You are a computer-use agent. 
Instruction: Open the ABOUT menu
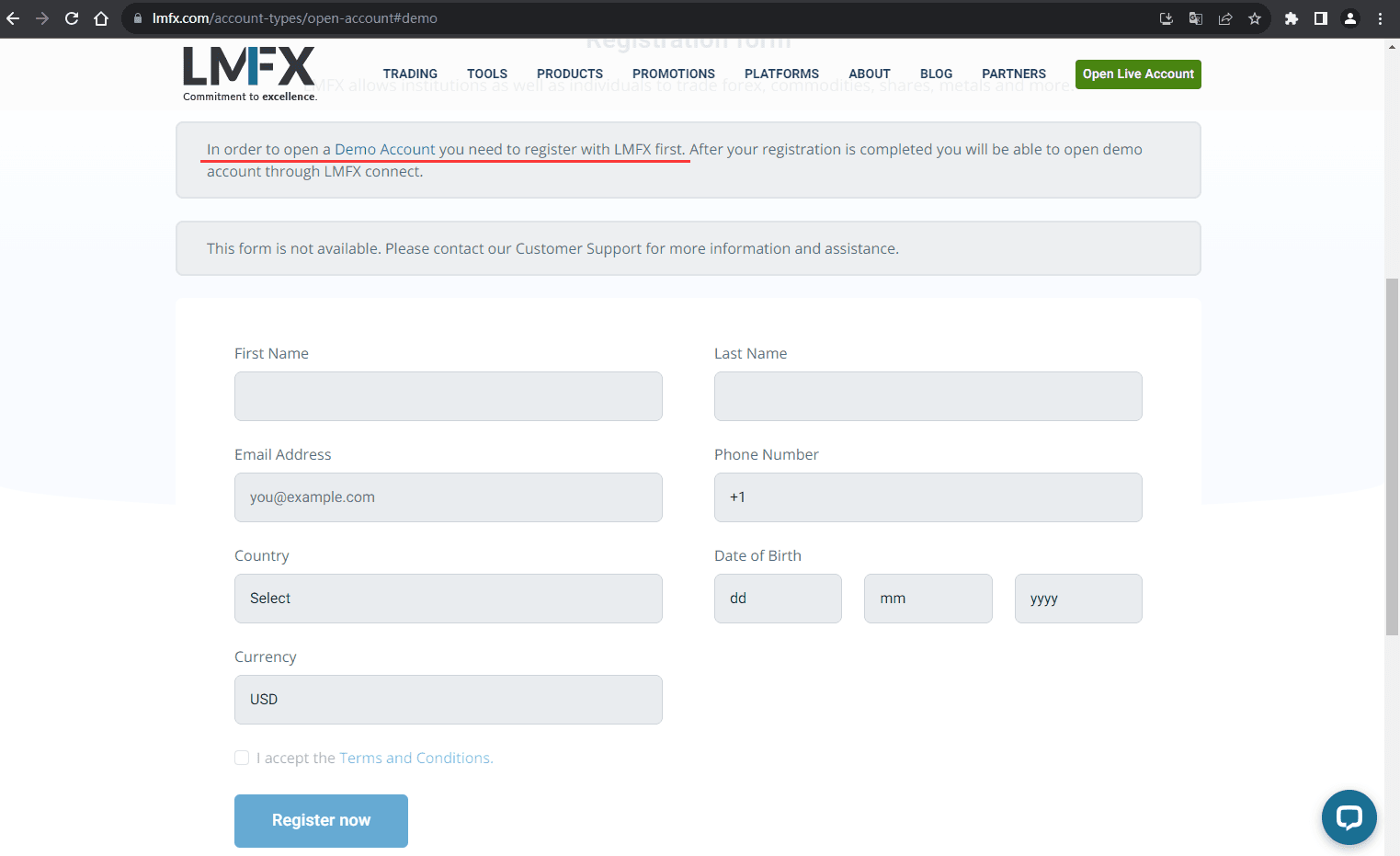870,74
